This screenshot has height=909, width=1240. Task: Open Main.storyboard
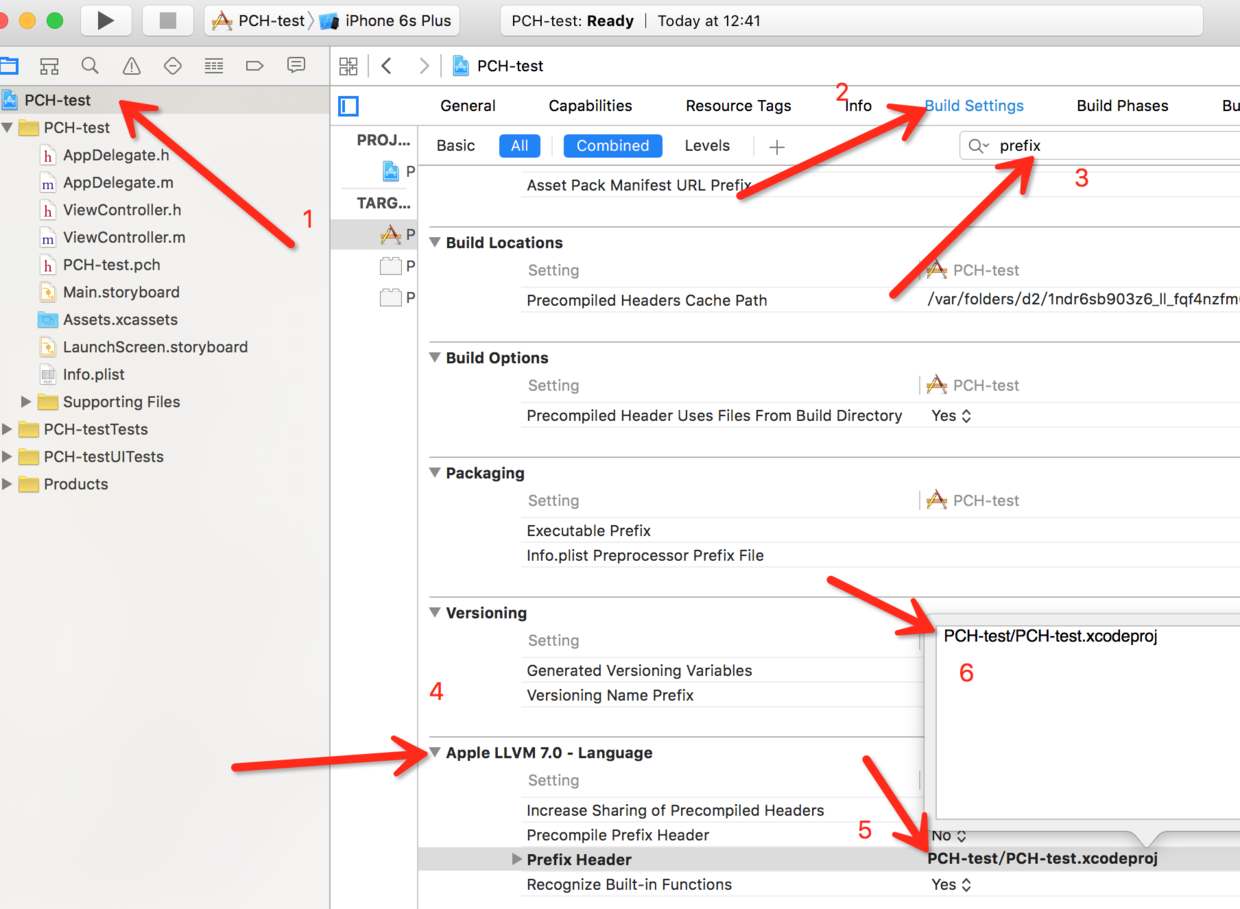[121, 292]
